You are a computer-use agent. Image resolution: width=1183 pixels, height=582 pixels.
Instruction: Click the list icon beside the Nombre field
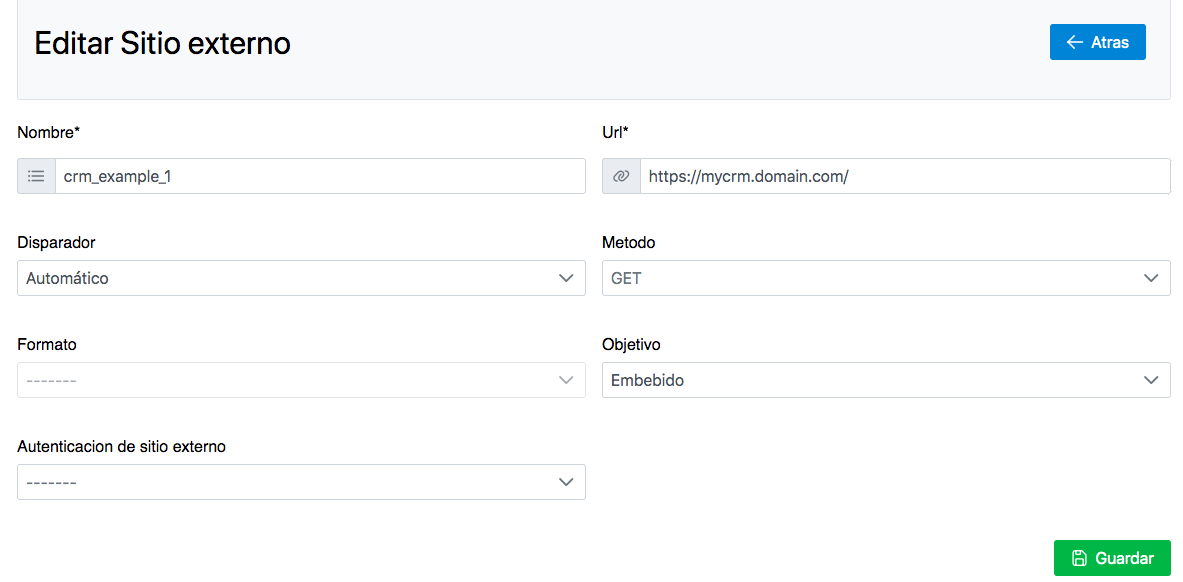point(36,176)
